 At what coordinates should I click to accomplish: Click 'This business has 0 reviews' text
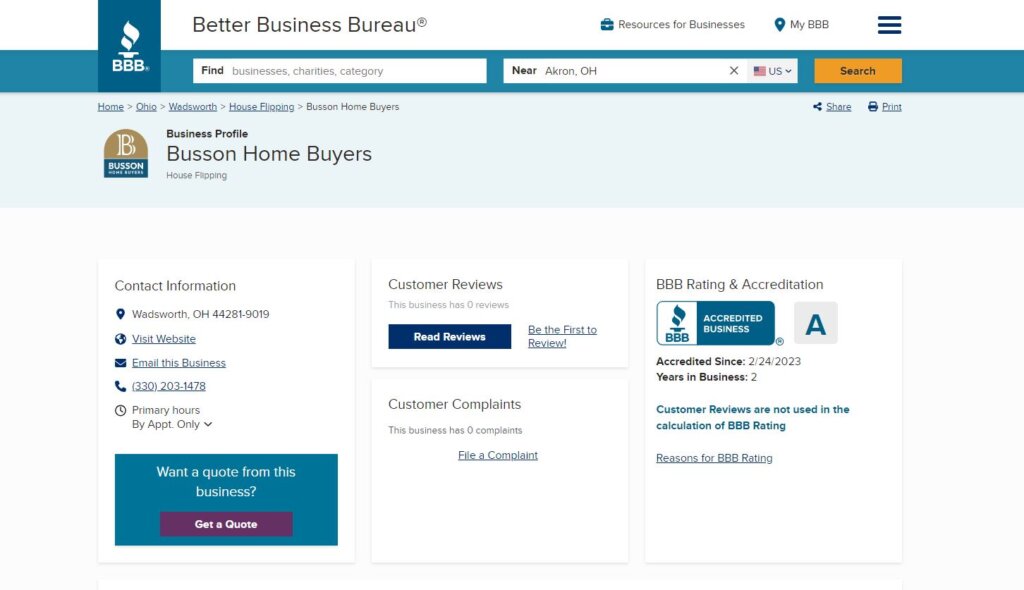449,304
